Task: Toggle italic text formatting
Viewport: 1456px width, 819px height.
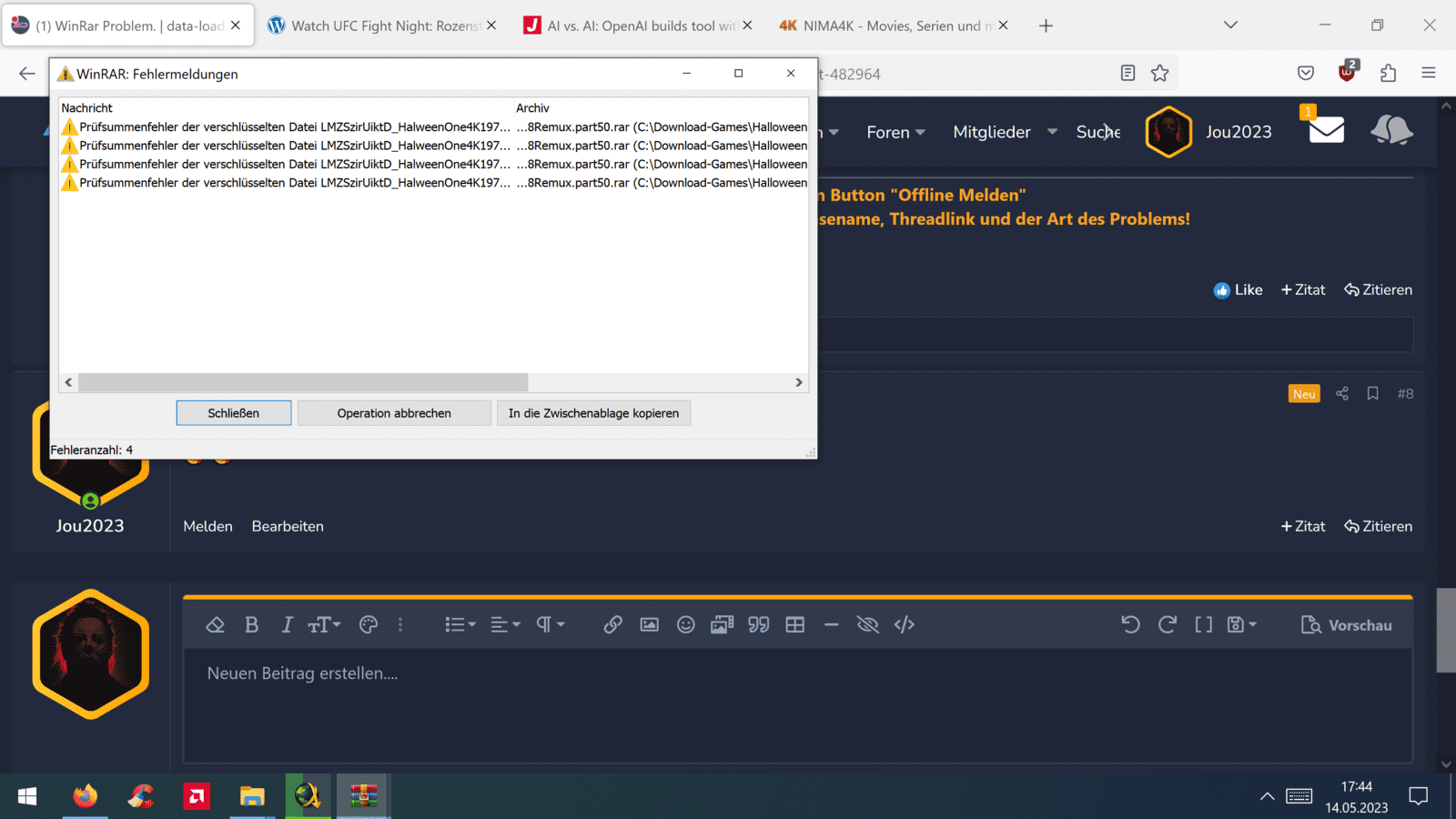Action: (287, 624)
